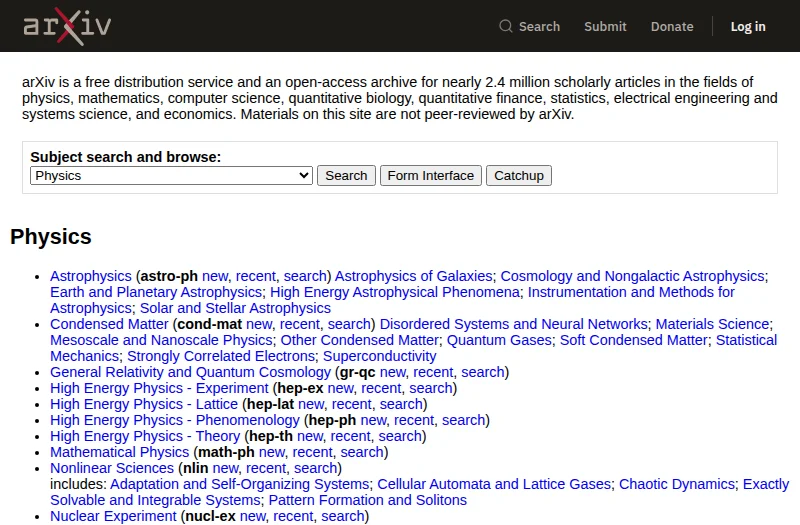
Task: Open Soft Condensed Matter link
Action: coord(634,340)
